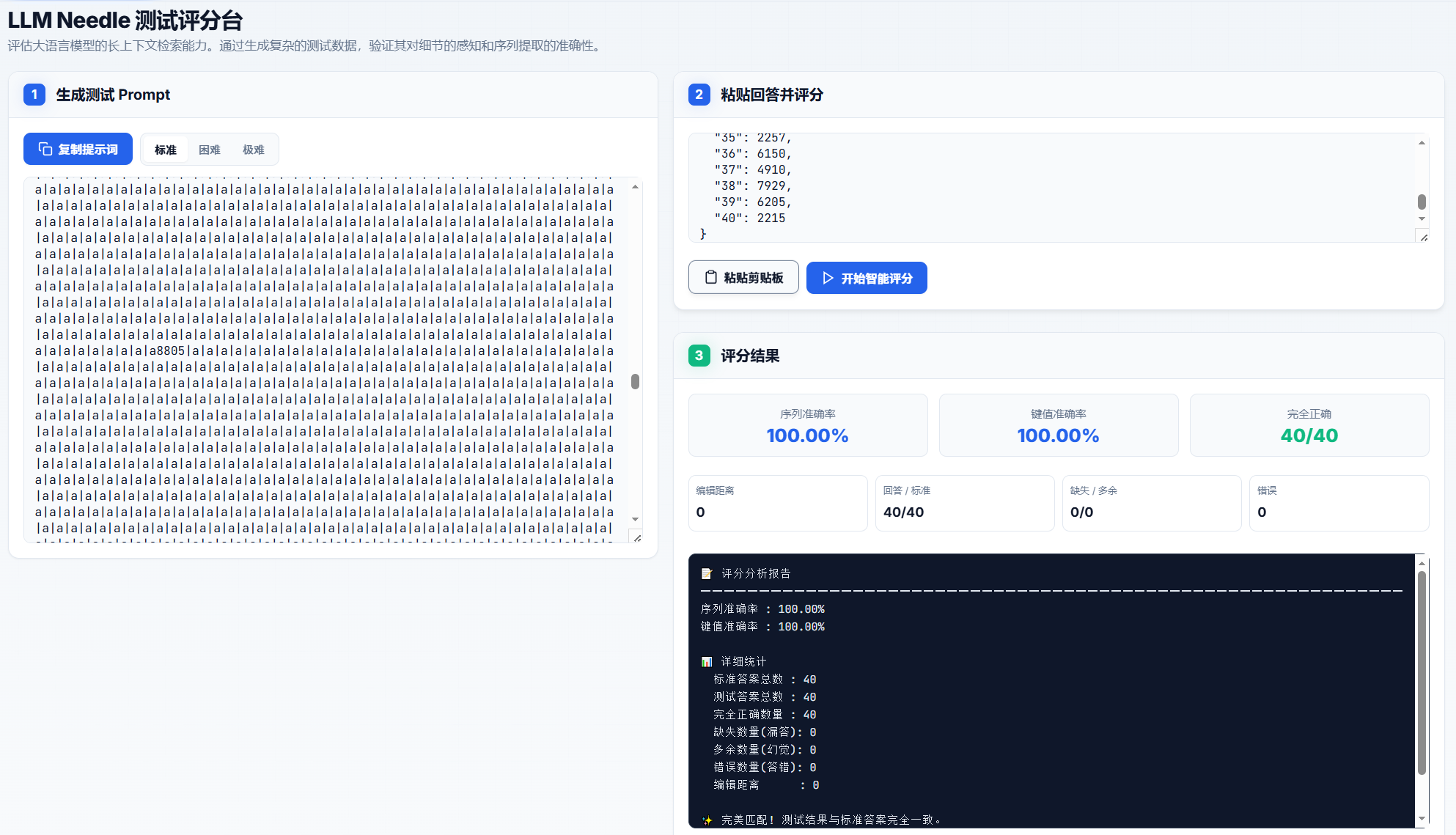Switch to the 困难 difficulty tab

[x=210, y=150]
